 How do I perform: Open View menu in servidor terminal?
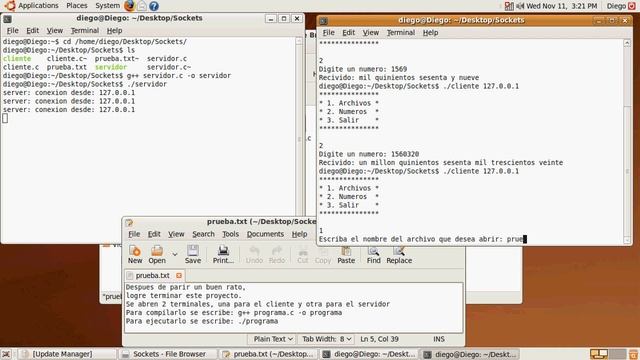coord(54,31)
